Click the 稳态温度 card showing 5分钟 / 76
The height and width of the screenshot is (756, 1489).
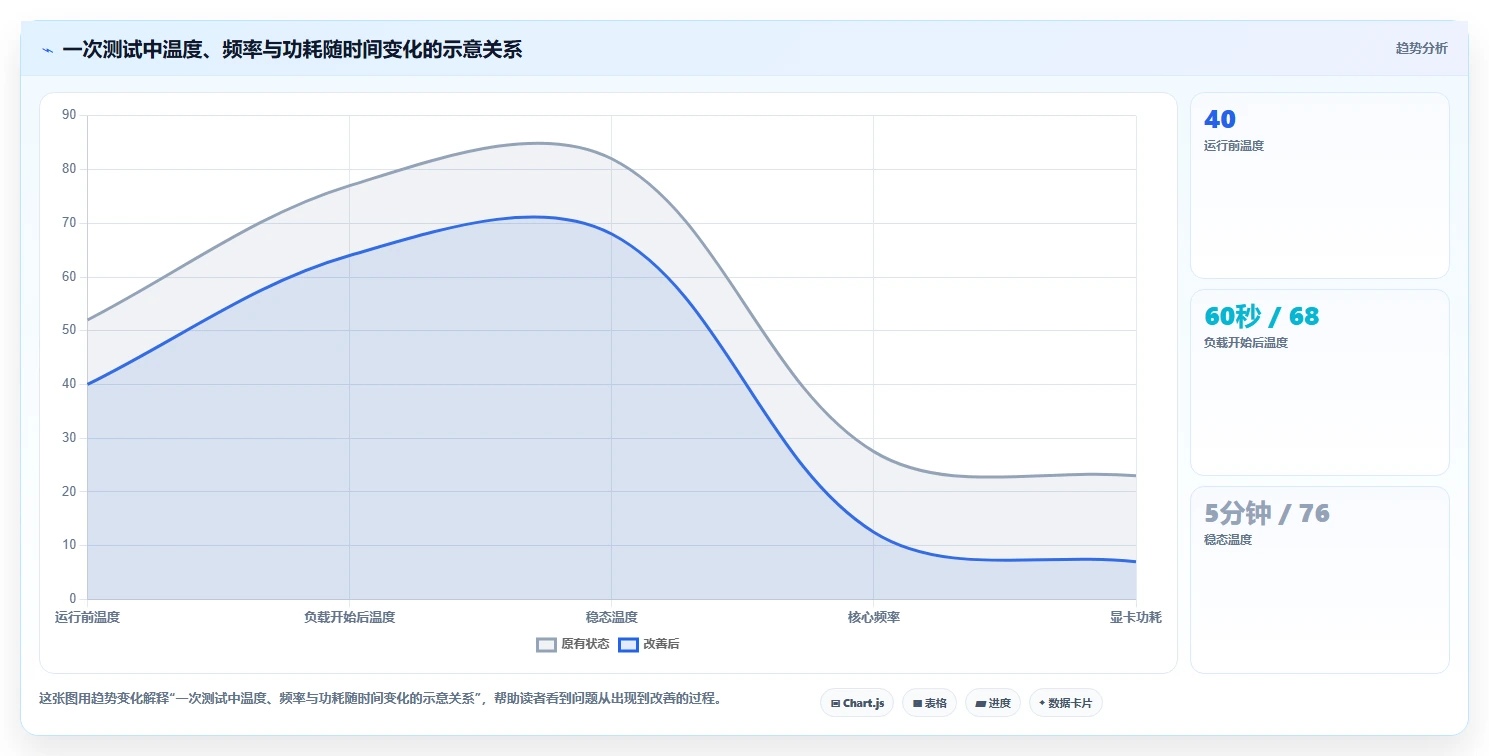[1319, 580]
